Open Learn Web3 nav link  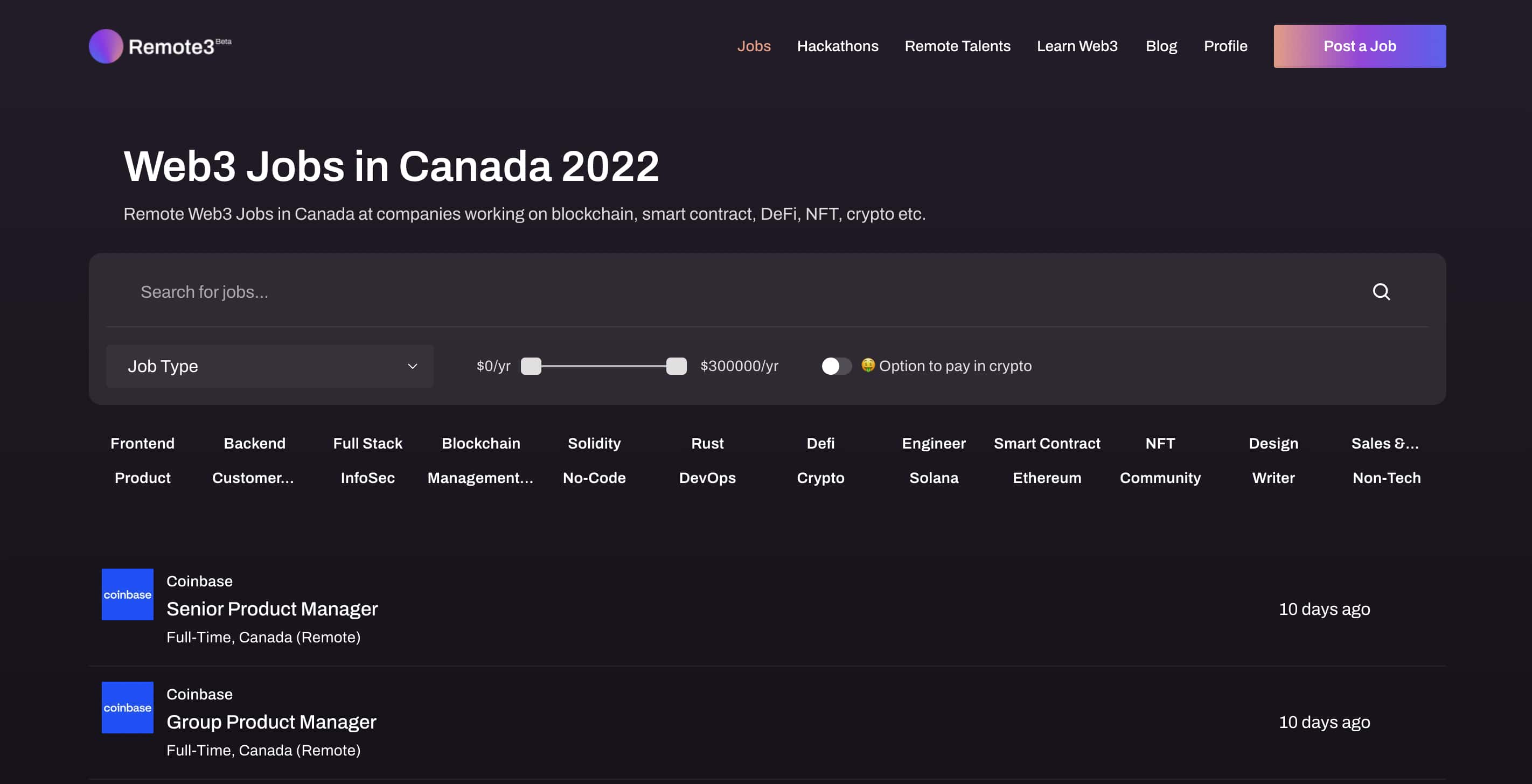tap(1077, 46)
